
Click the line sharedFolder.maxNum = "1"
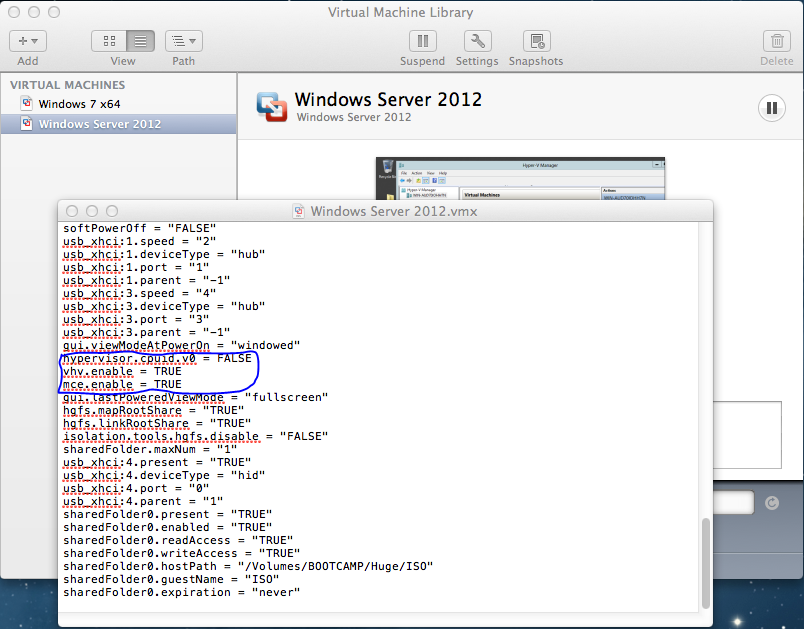click(150, 450)
